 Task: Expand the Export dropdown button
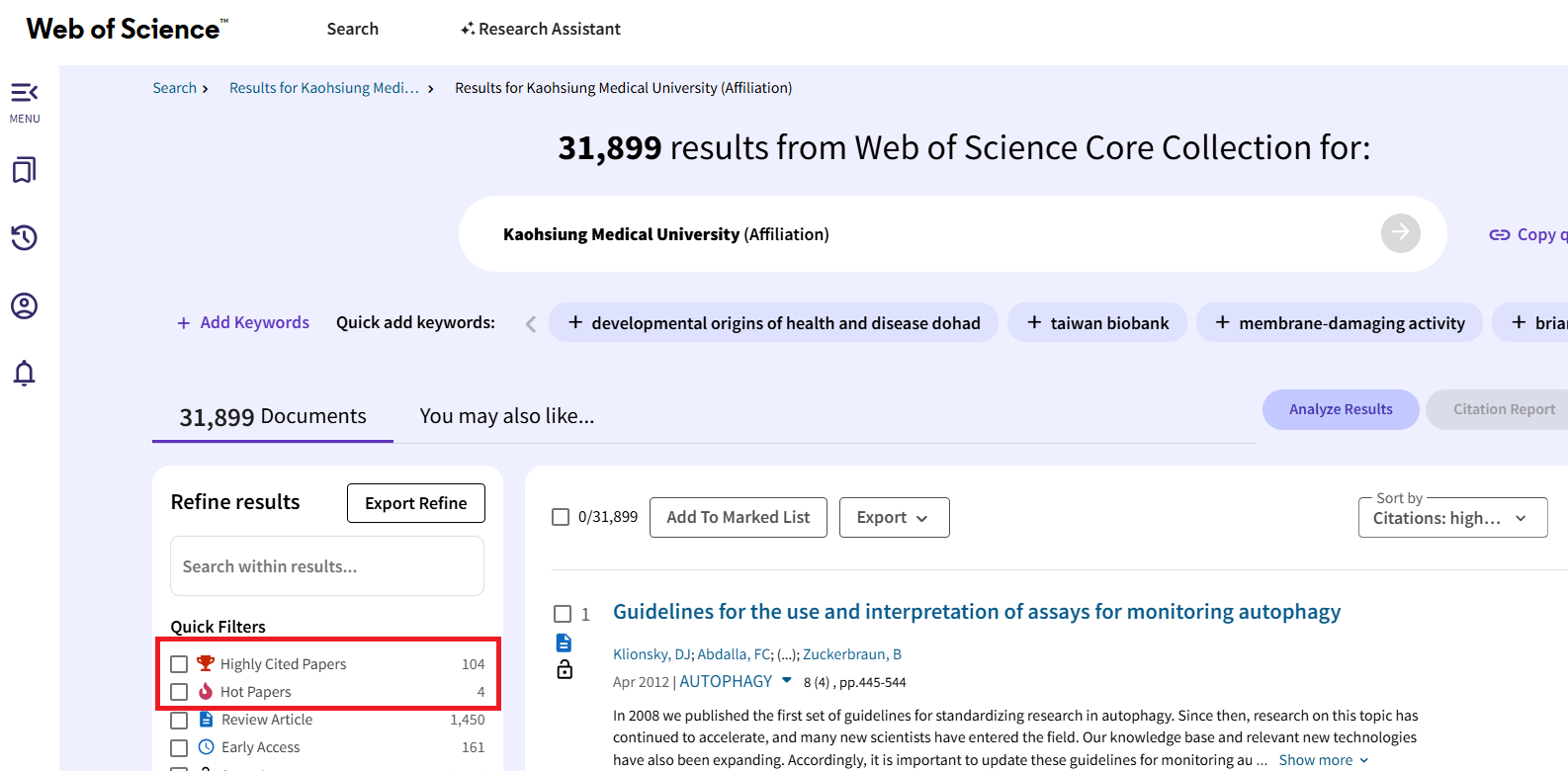894,517
